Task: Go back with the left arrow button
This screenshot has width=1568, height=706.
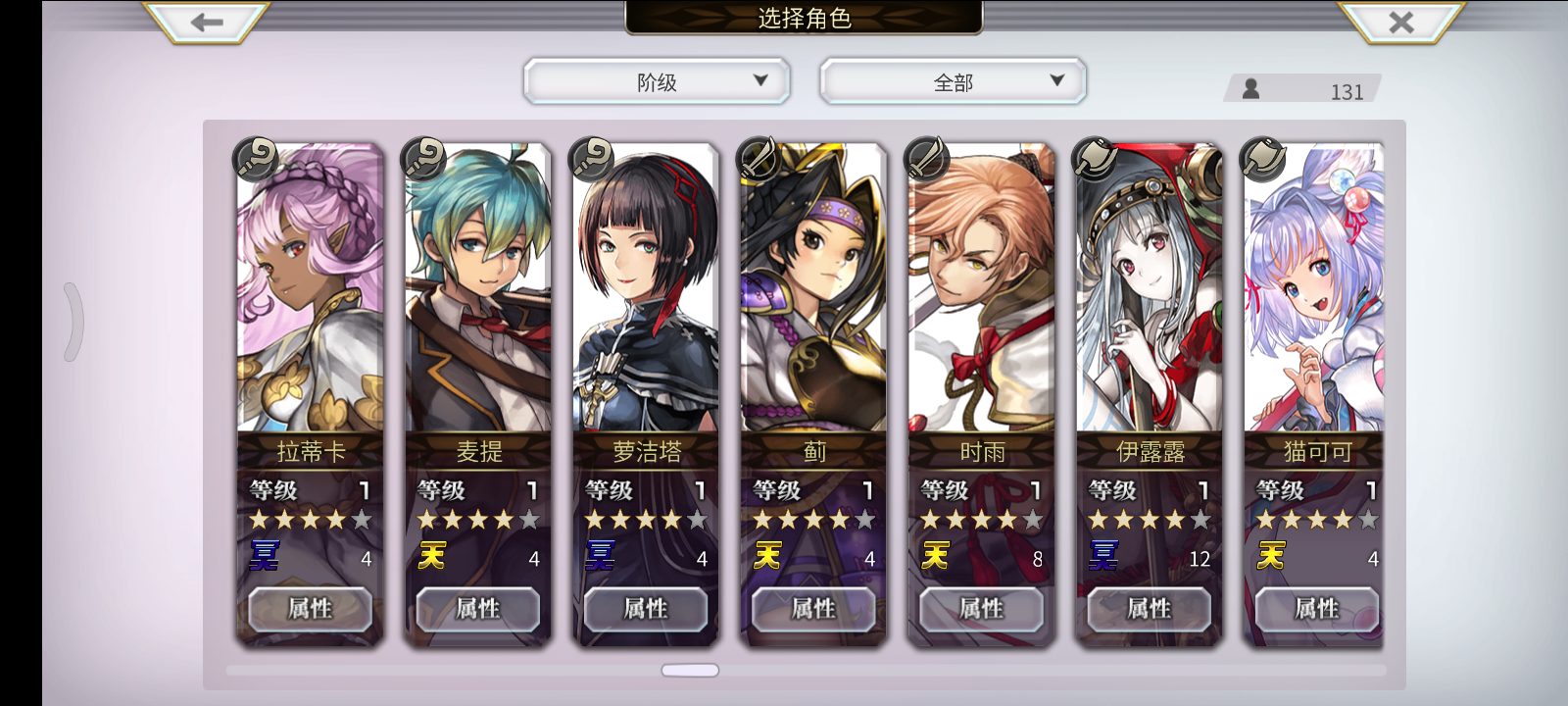Action: tap(207, 22)
